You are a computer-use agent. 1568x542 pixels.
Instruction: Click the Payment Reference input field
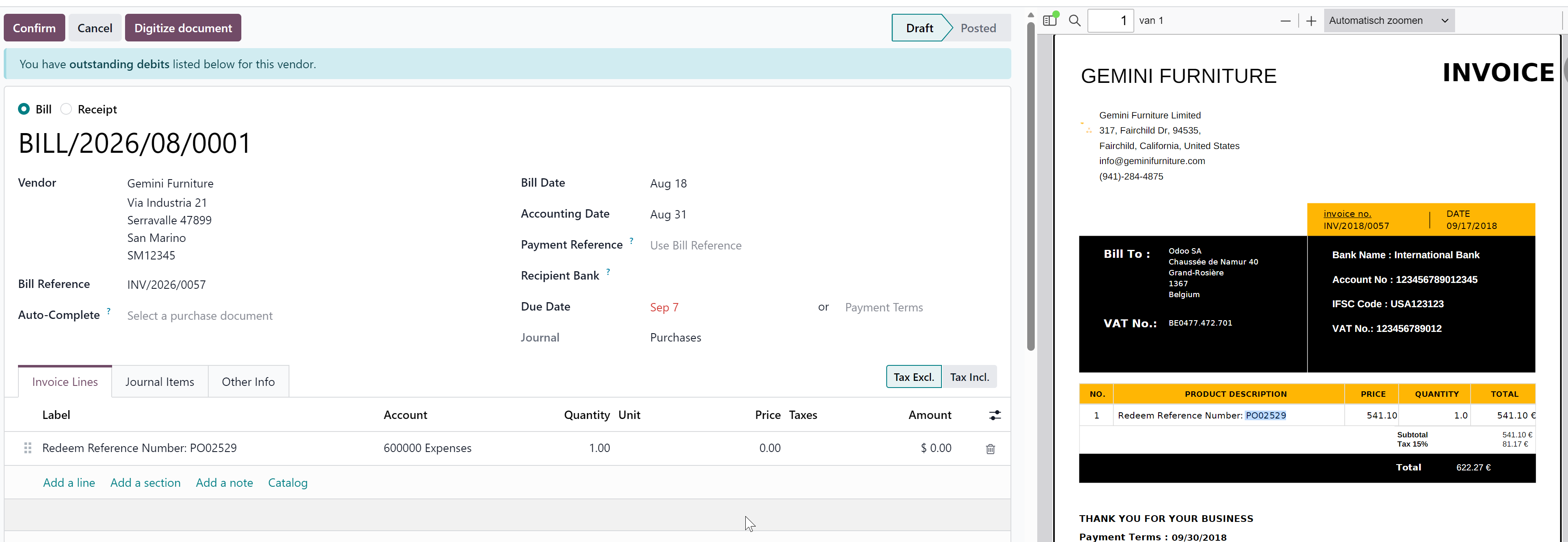click(x=823, y=245)
